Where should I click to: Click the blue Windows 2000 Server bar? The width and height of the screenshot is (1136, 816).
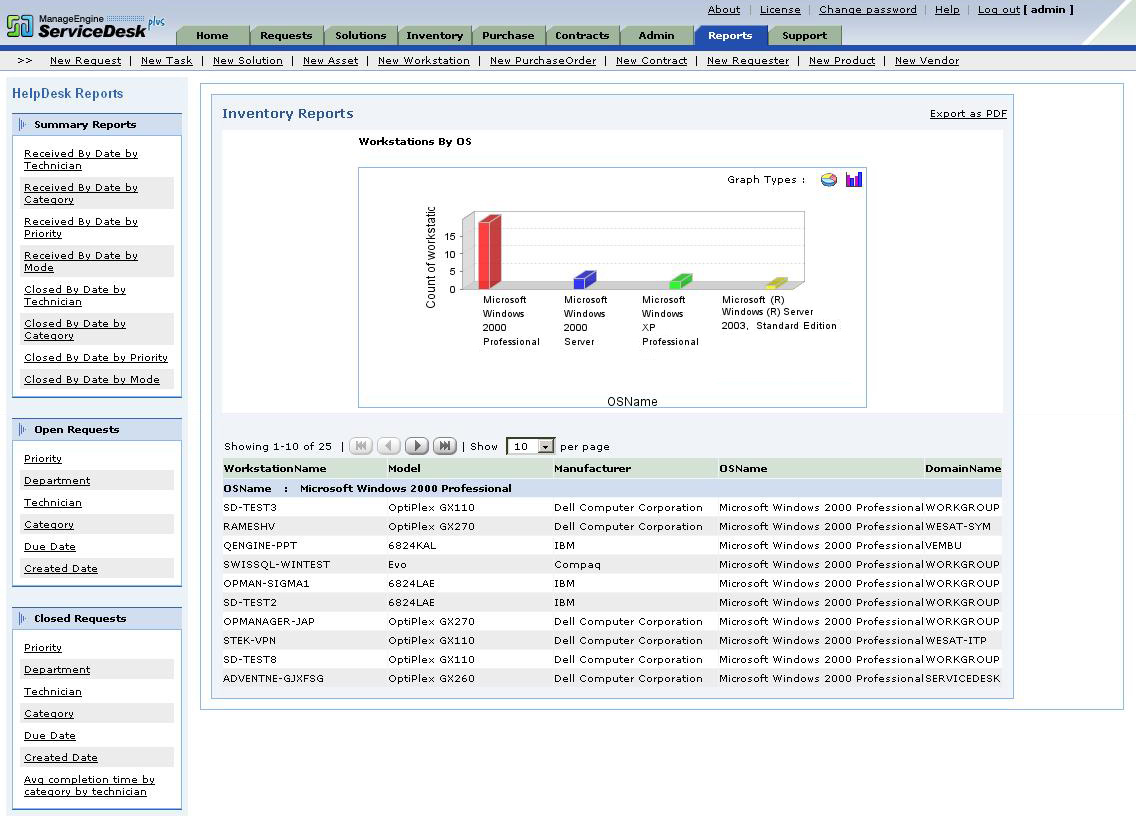pos(585,280)
